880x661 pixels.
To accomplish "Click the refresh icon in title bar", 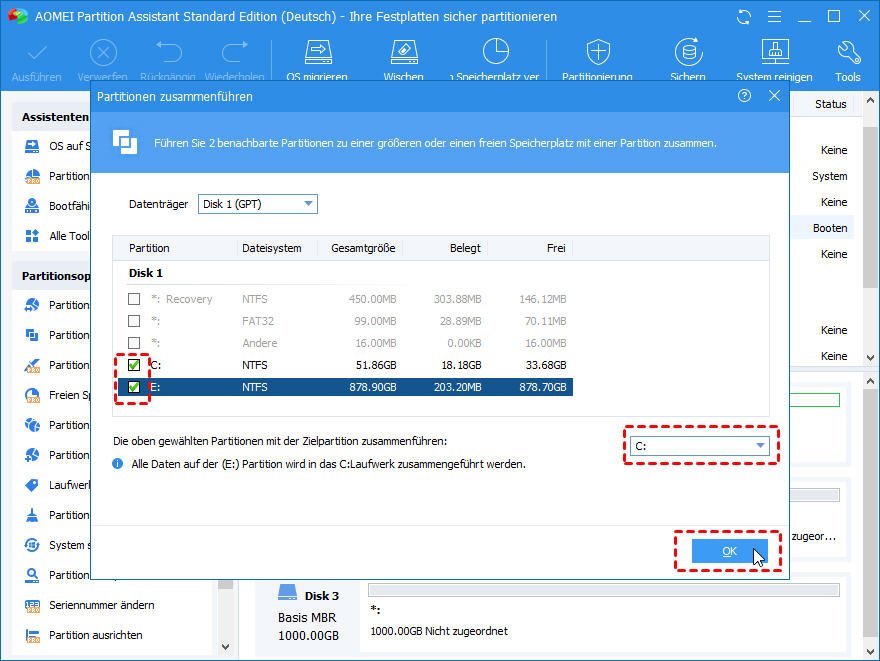I will click(744, 17).
